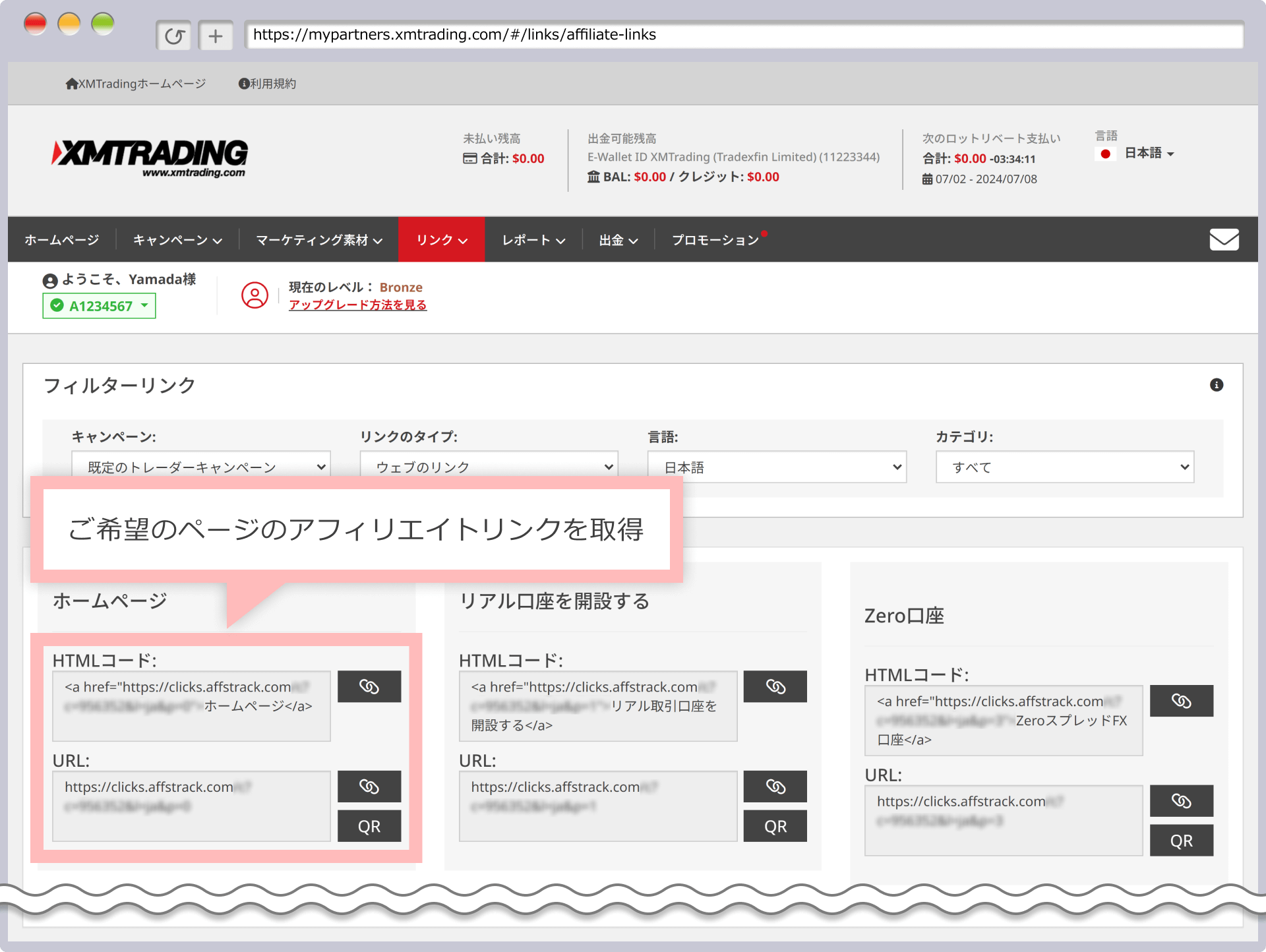
Task: Open the リンク menu
Action: coord(442,240)
